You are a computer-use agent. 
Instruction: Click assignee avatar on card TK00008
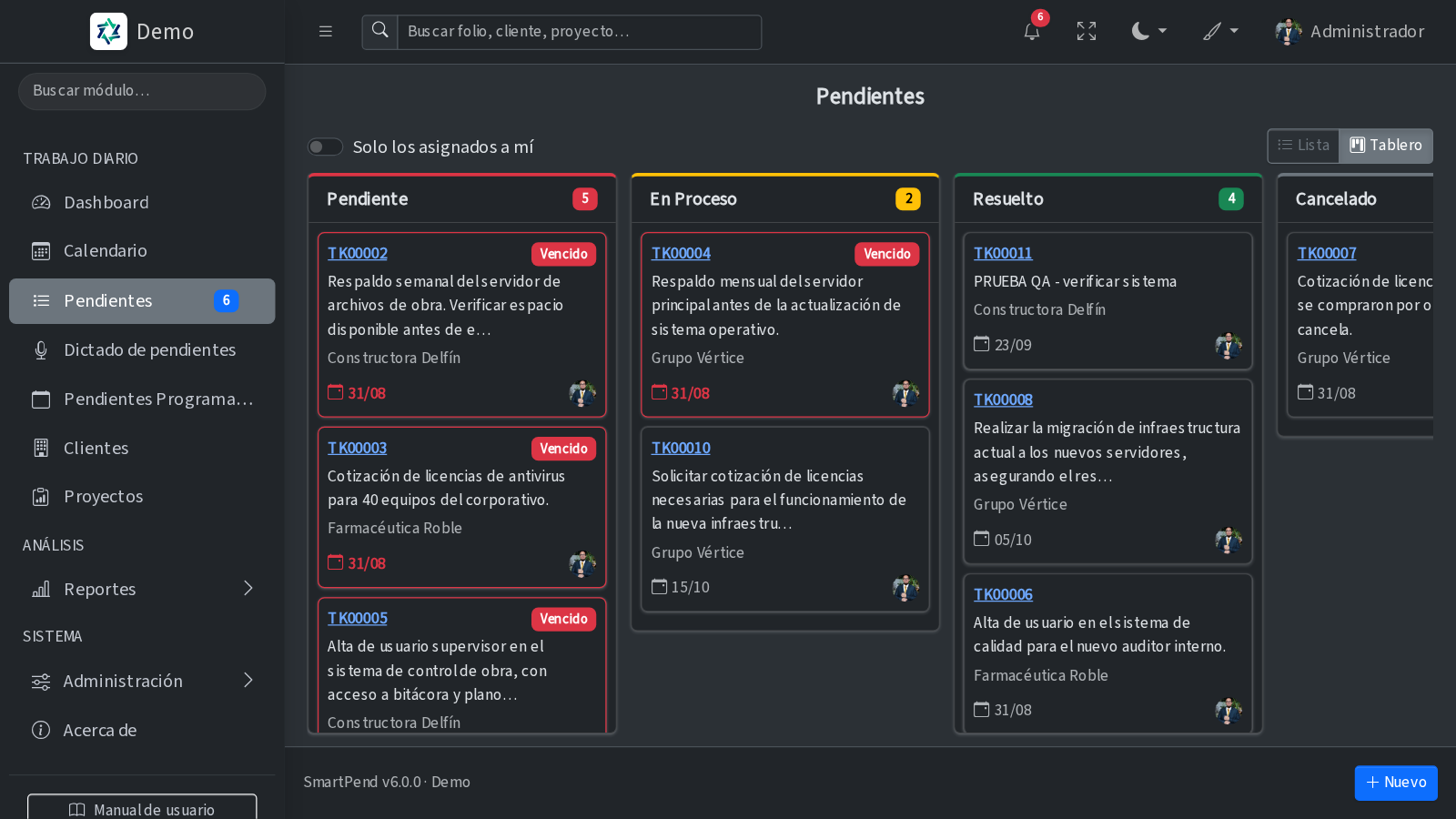point(1228,540)
